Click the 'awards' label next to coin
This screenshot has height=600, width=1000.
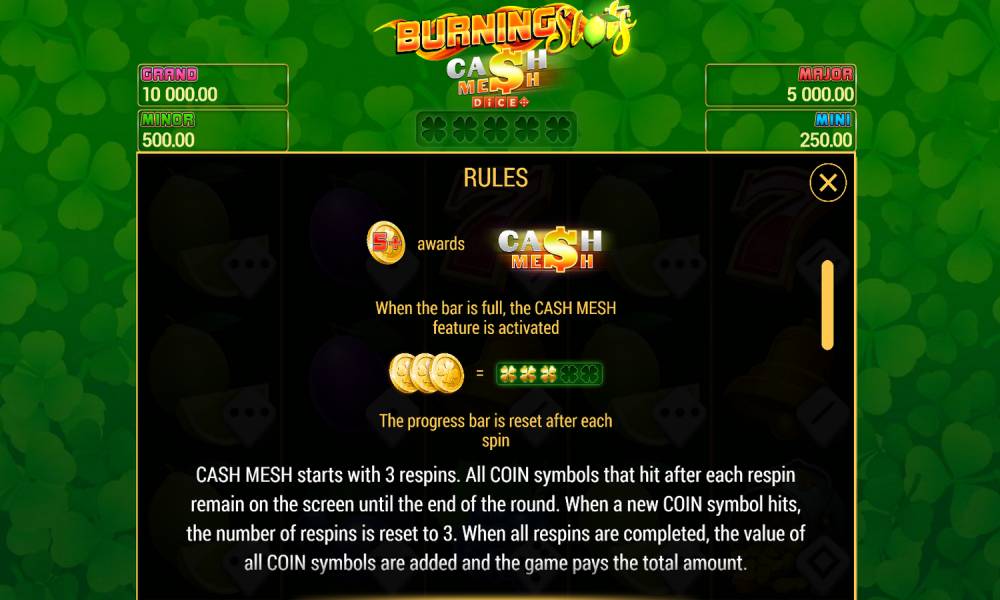point(441,244)
